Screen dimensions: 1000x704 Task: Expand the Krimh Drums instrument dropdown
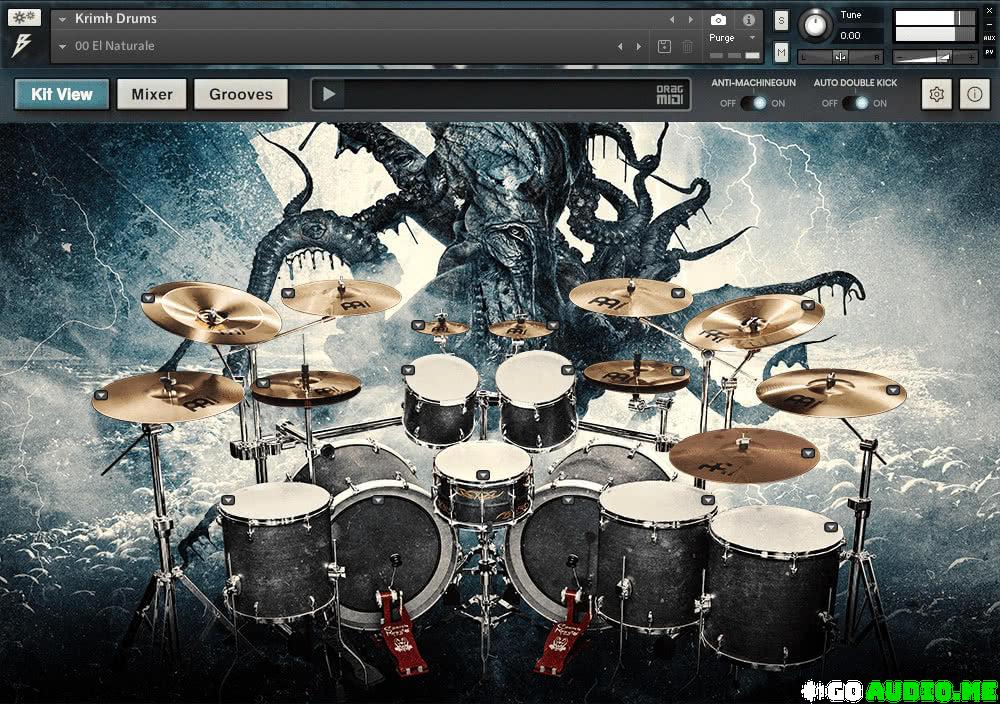(62, 19)
